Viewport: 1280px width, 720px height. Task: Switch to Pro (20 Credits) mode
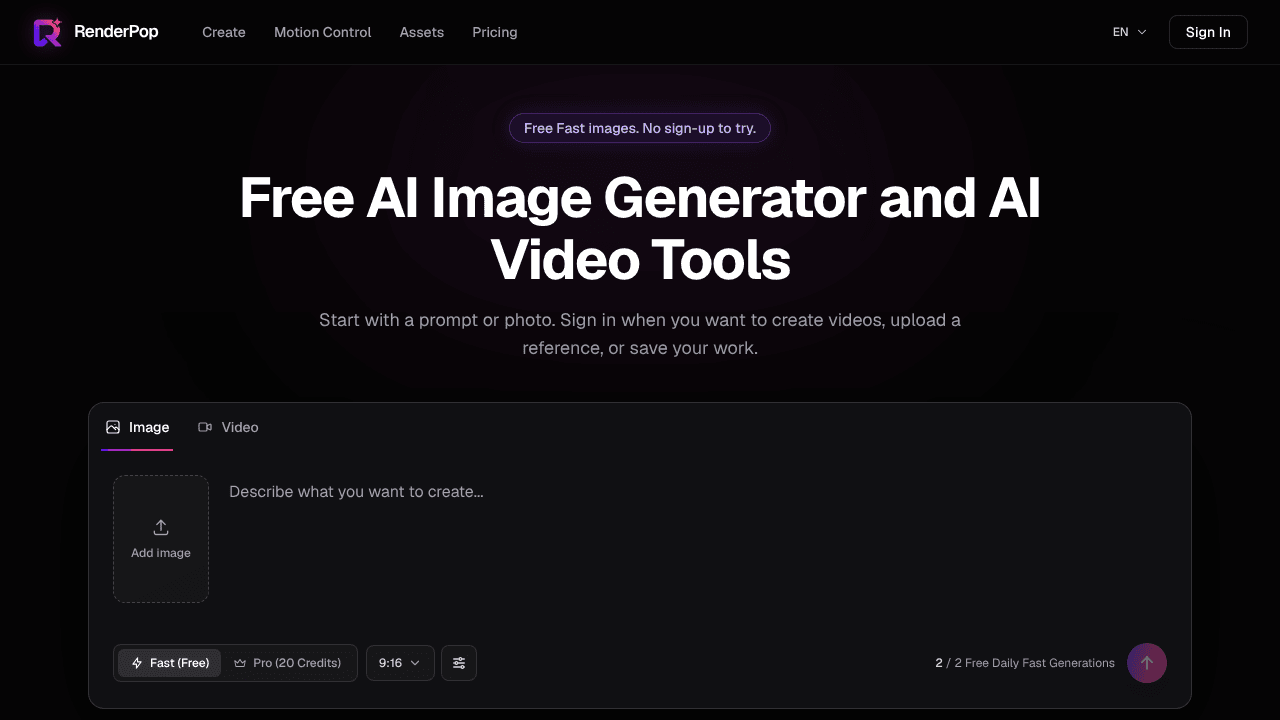click(288, 663)
